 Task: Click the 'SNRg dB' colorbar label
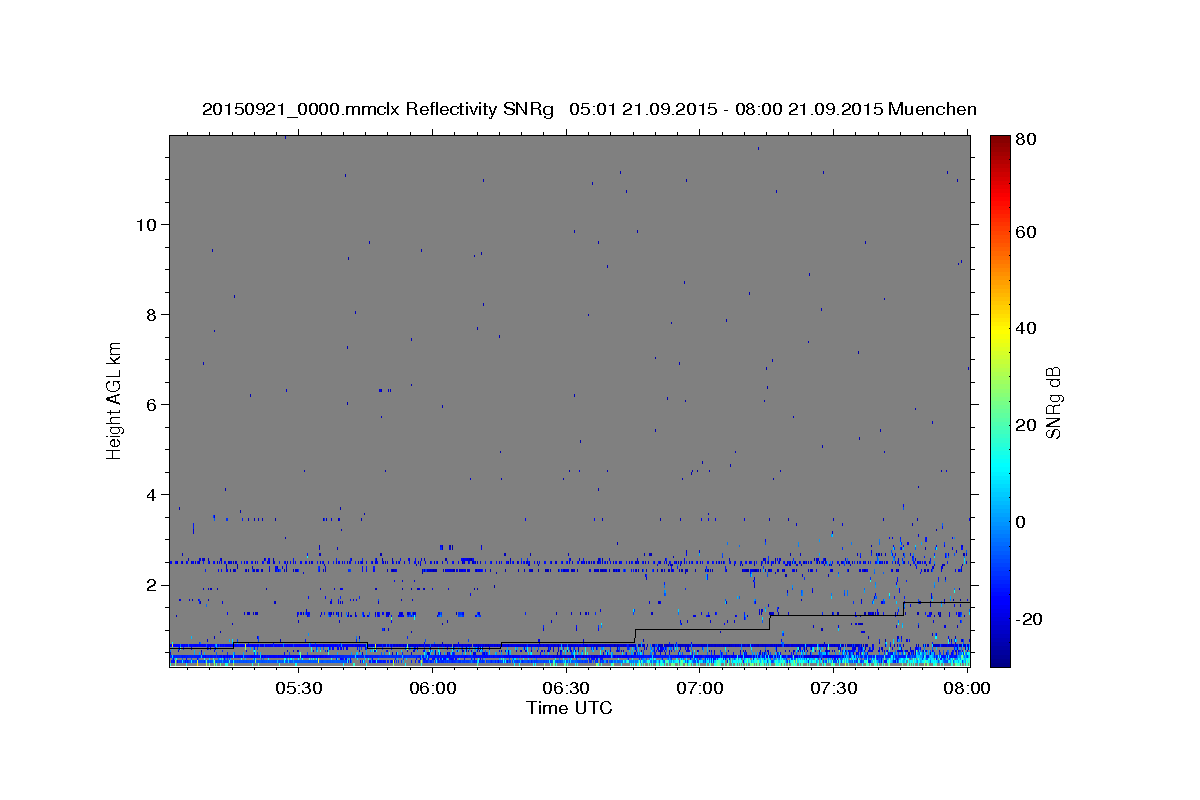click(x=1053, y=402)
